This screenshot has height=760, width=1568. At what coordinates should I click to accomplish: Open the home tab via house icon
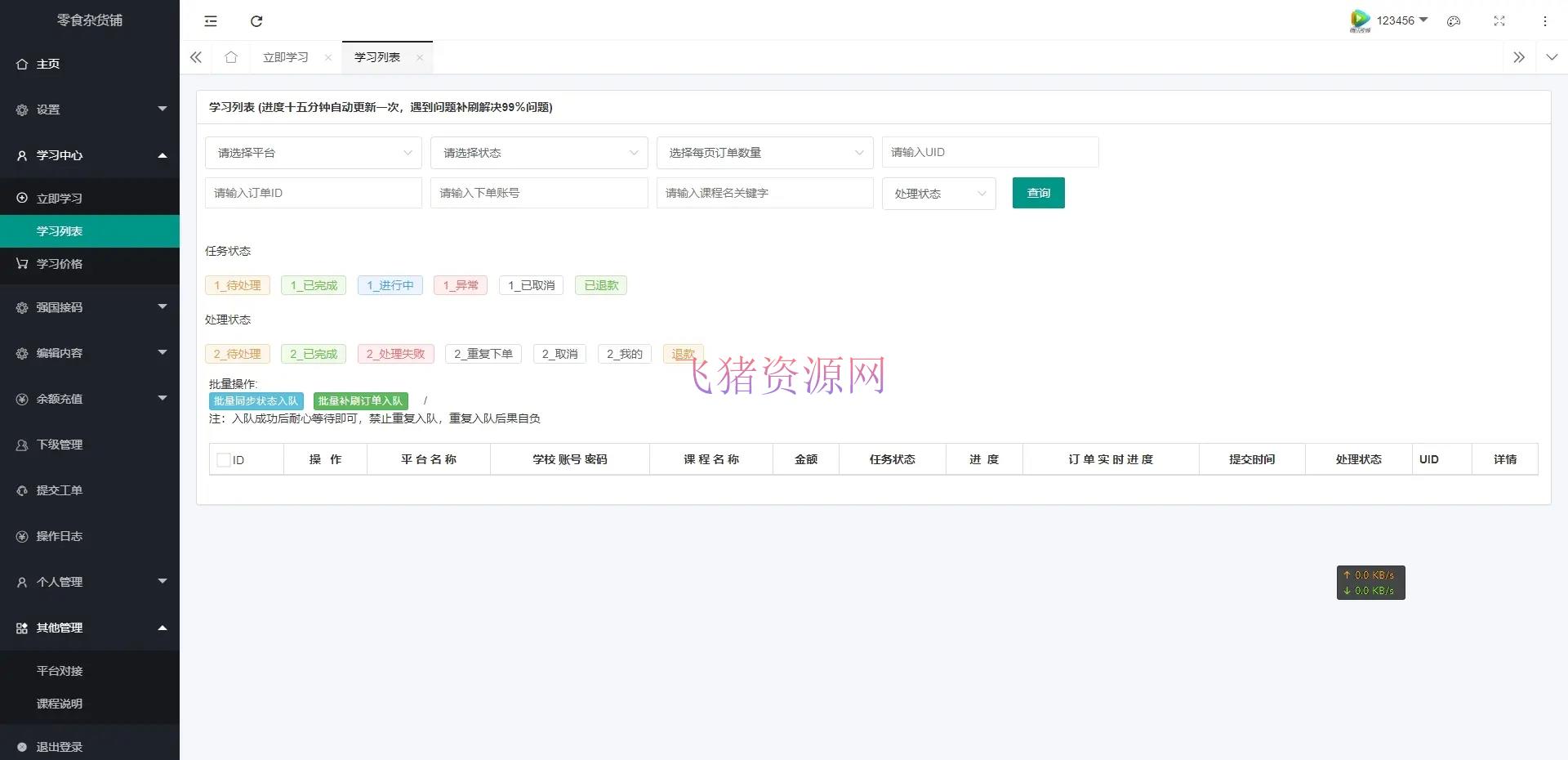tap(230, 57)
